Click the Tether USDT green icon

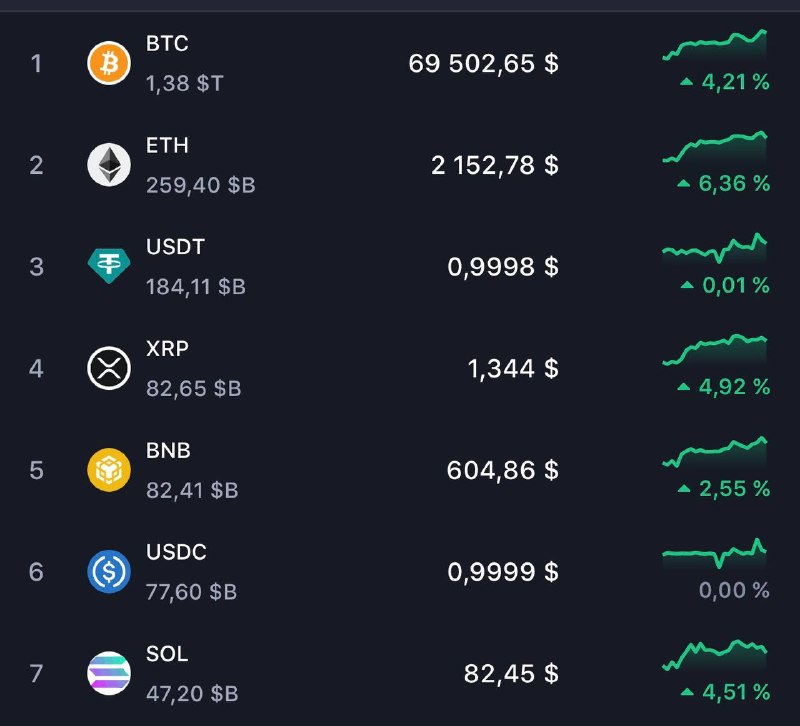(109, 266)
